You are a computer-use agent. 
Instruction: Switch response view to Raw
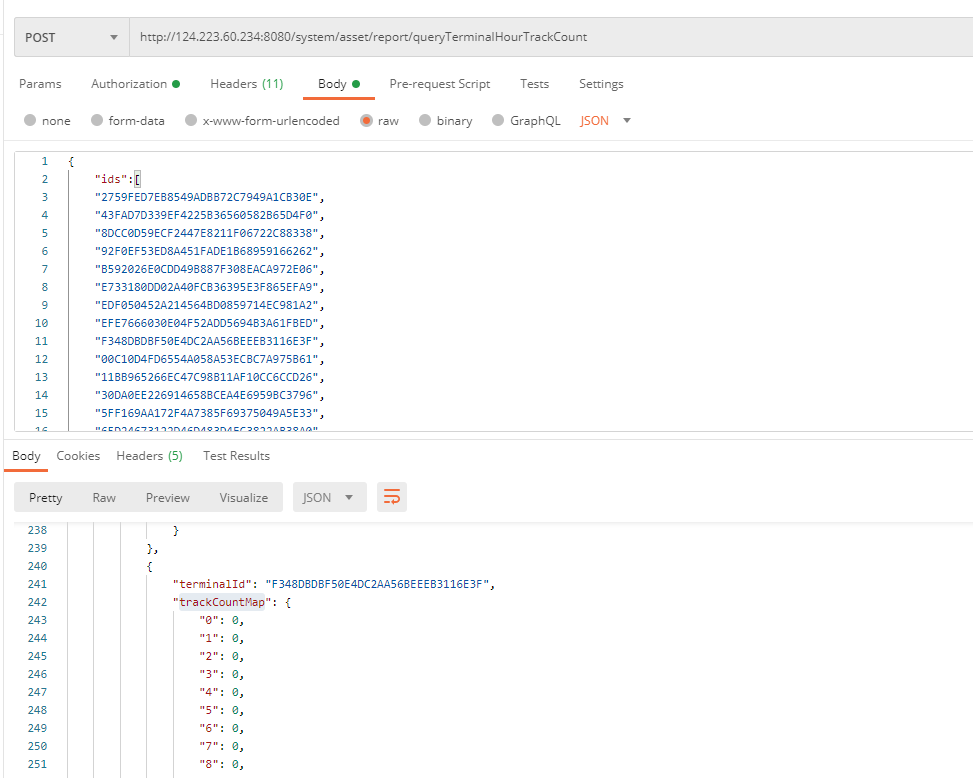tap(104, 497)
